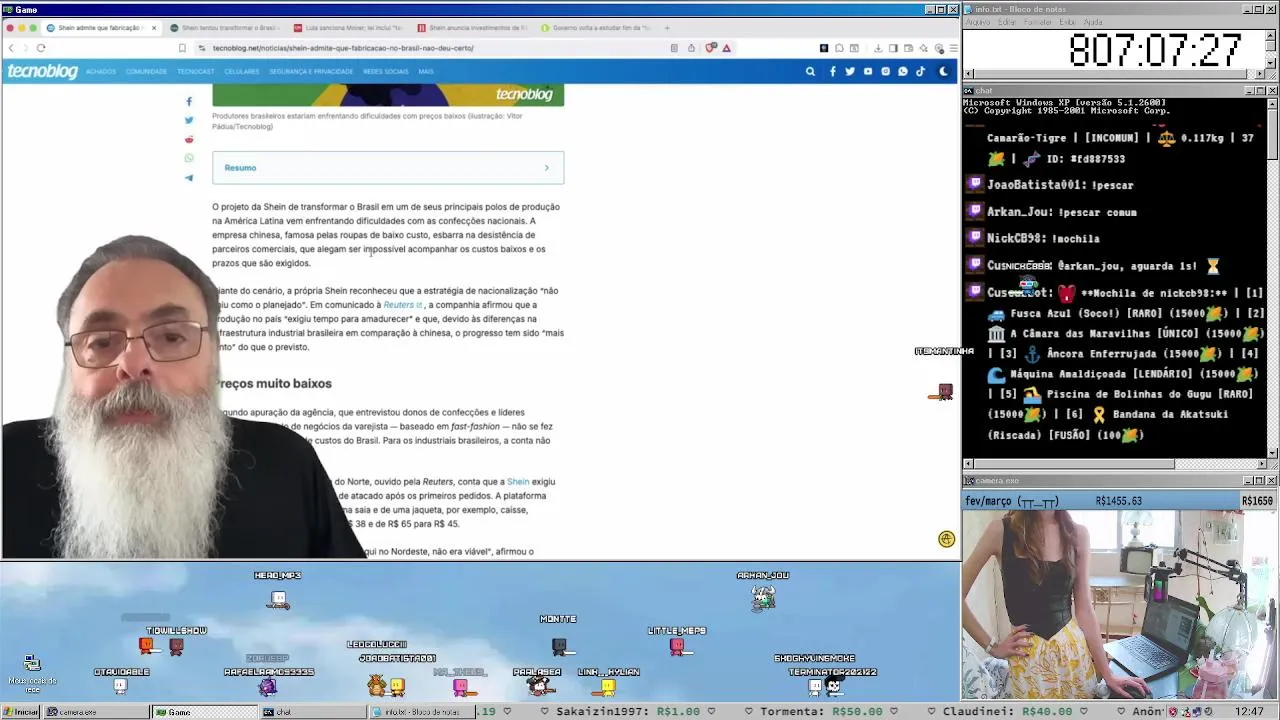Expand the MAIS navigation dropdown
The width and height of the screenshot is (1280, 720).
pyautogui.click(x=426, y=72)
